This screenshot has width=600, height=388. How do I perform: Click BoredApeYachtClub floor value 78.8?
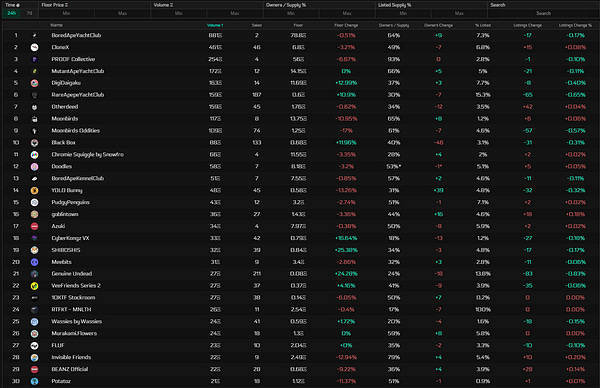298,36
